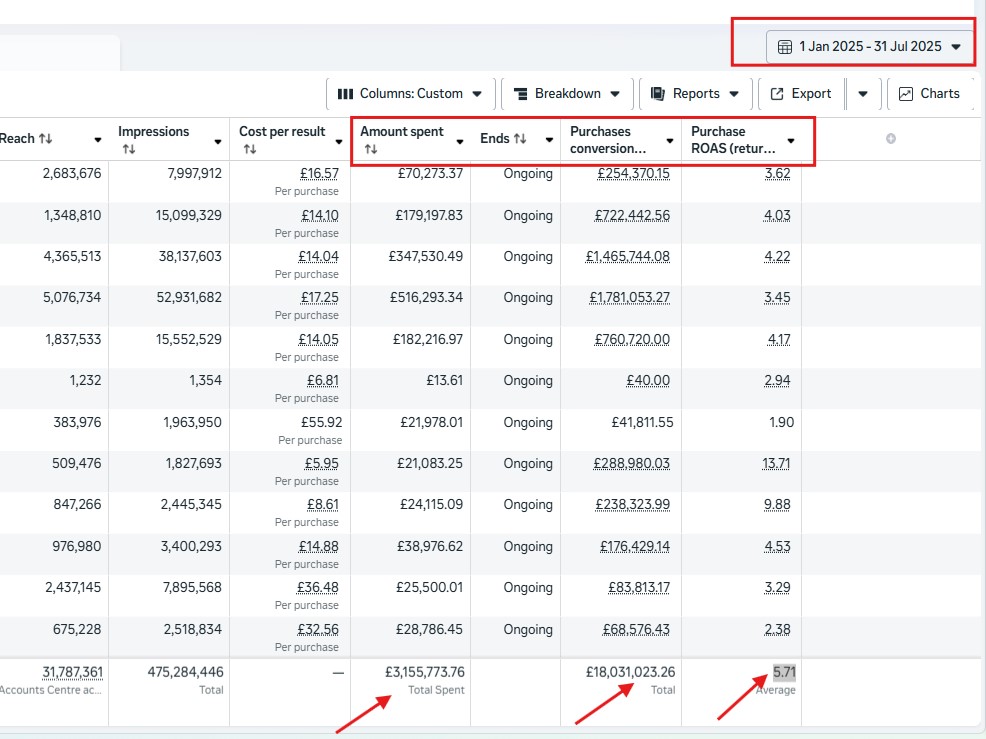Sort the Amount spent column arrows
Viewport: 986px width, 739px height.
click(371, 149)
